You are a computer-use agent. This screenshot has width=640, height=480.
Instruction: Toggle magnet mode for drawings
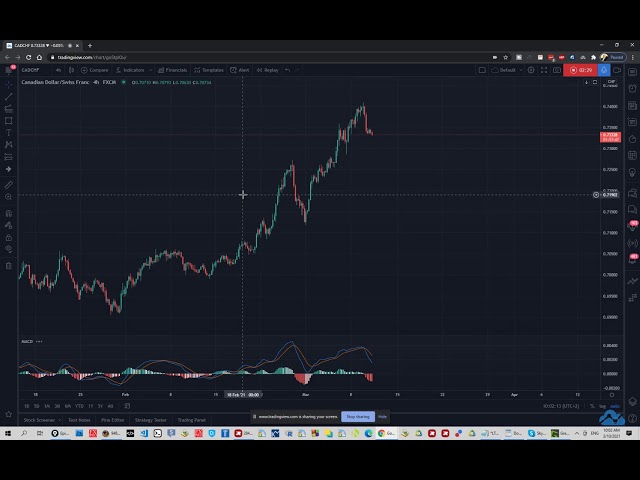9,213
